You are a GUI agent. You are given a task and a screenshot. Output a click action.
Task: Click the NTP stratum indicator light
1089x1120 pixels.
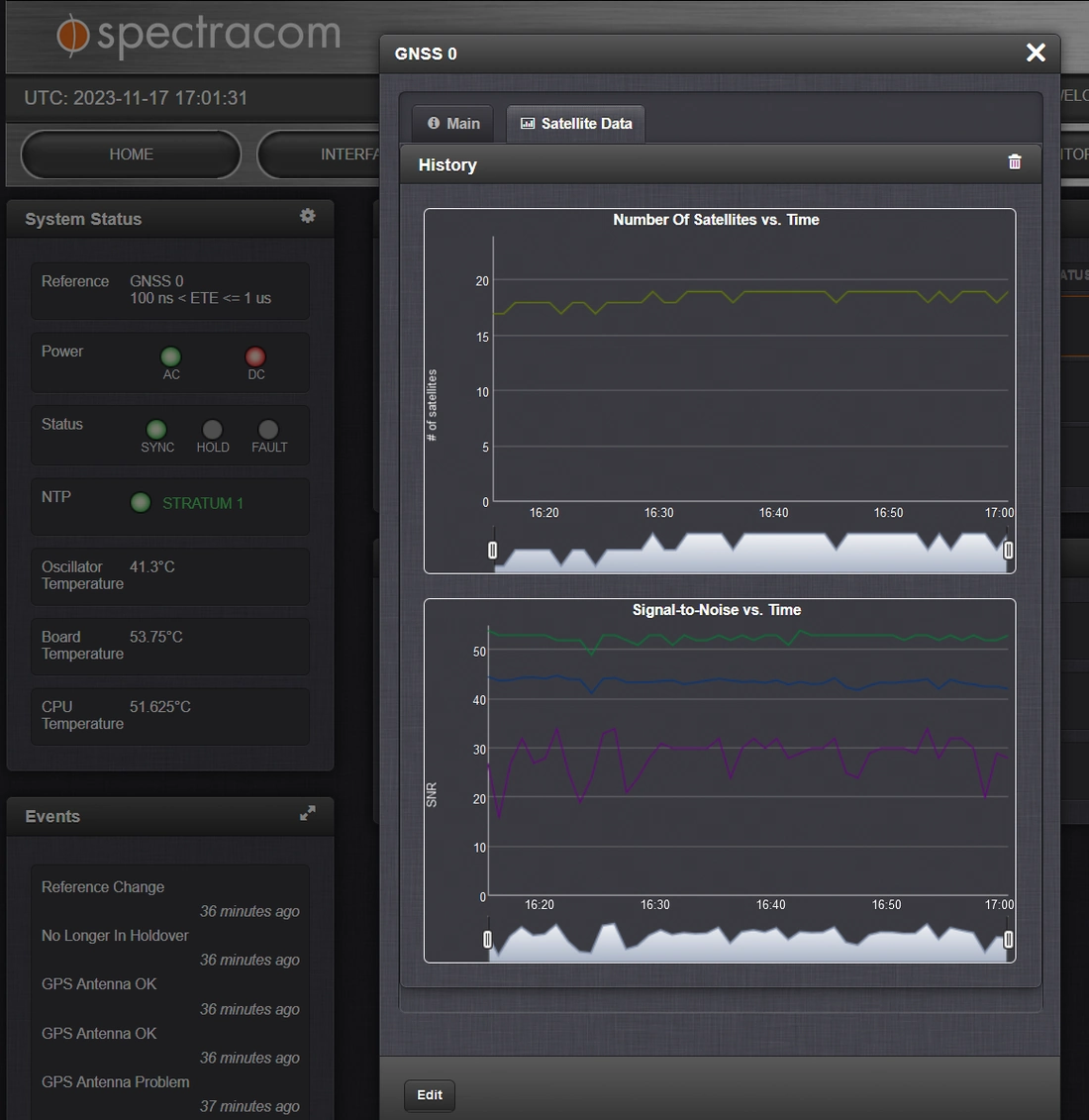point(141,503)
